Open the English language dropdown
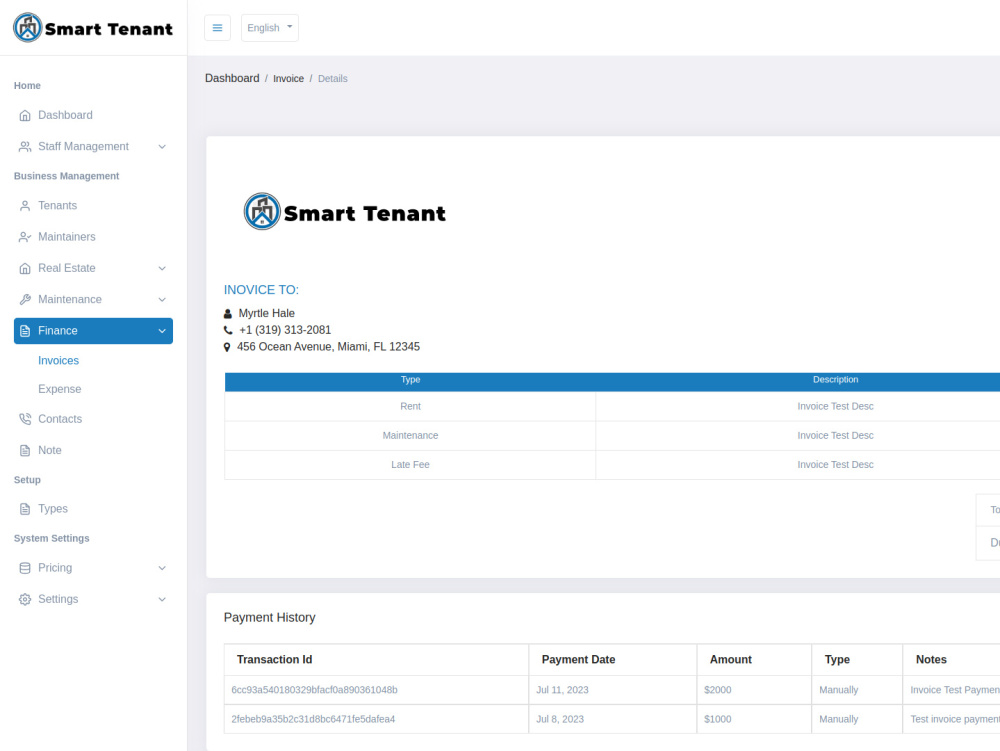 [270, 28]
